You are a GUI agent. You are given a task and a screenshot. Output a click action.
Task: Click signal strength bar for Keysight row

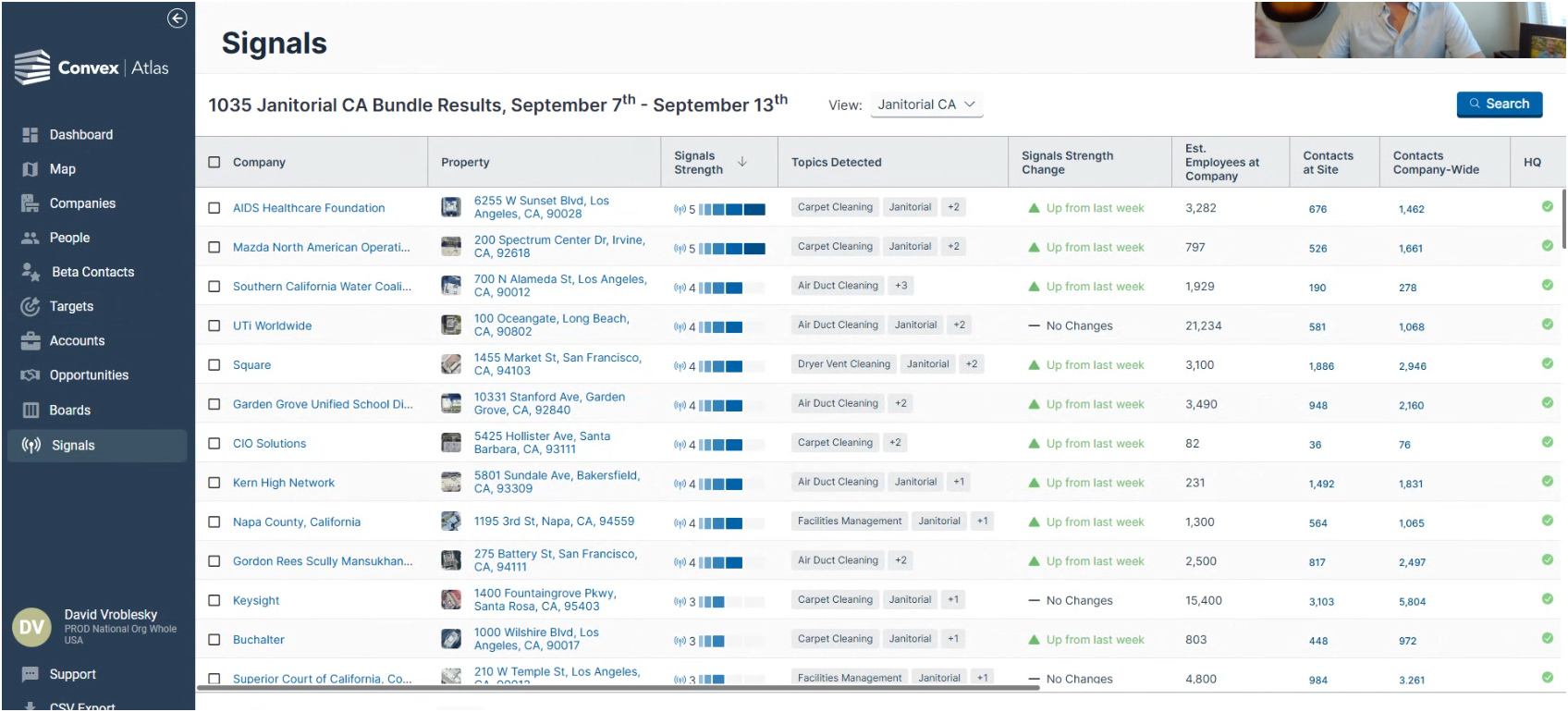click(x=732, y=602)
